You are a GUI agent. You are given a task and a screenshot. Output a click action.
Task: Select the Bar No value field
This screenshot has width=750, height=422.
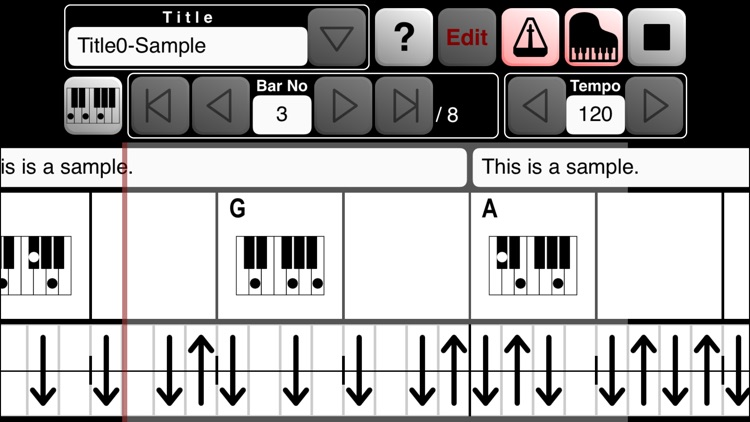tap(281, 114)
